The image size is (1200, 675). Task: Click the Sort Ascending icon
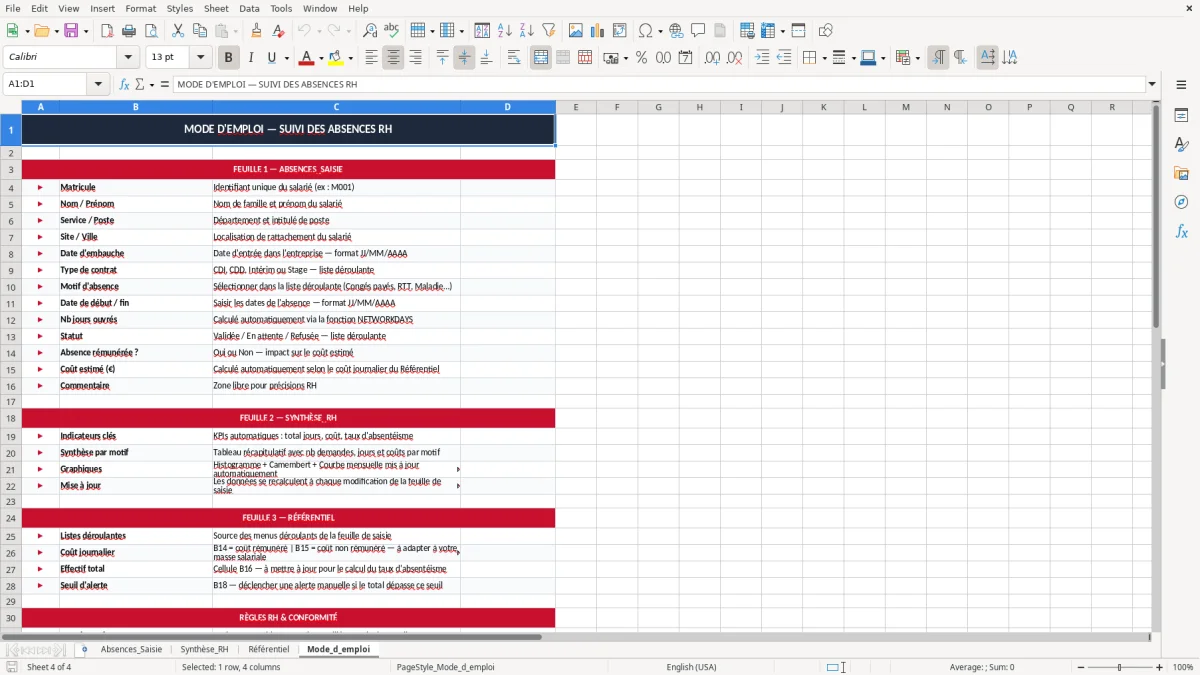(x=505, y=31)
